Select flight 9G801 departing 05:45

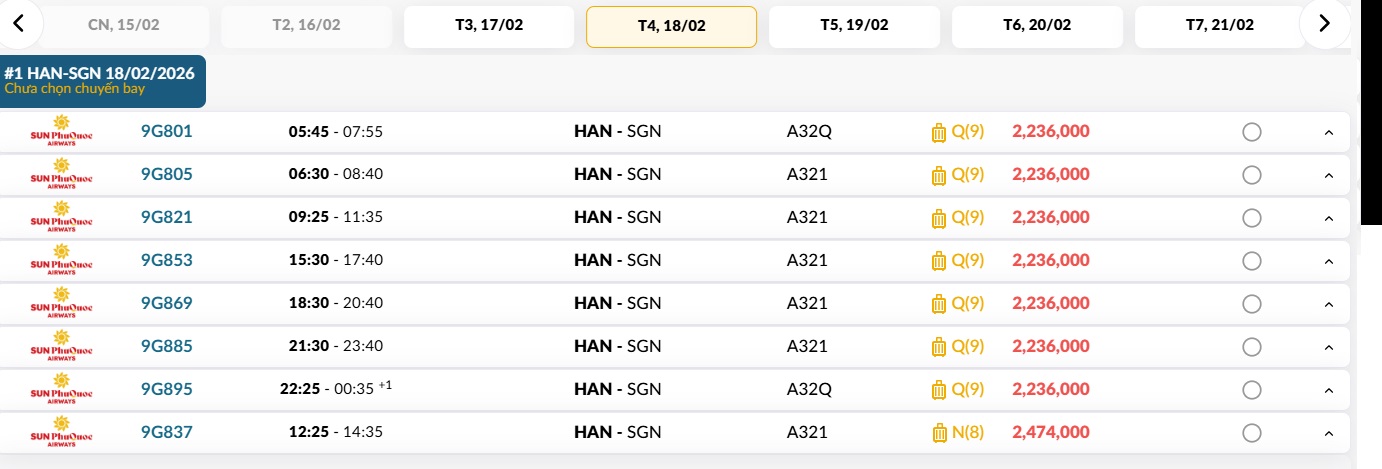click(1251, 132)
